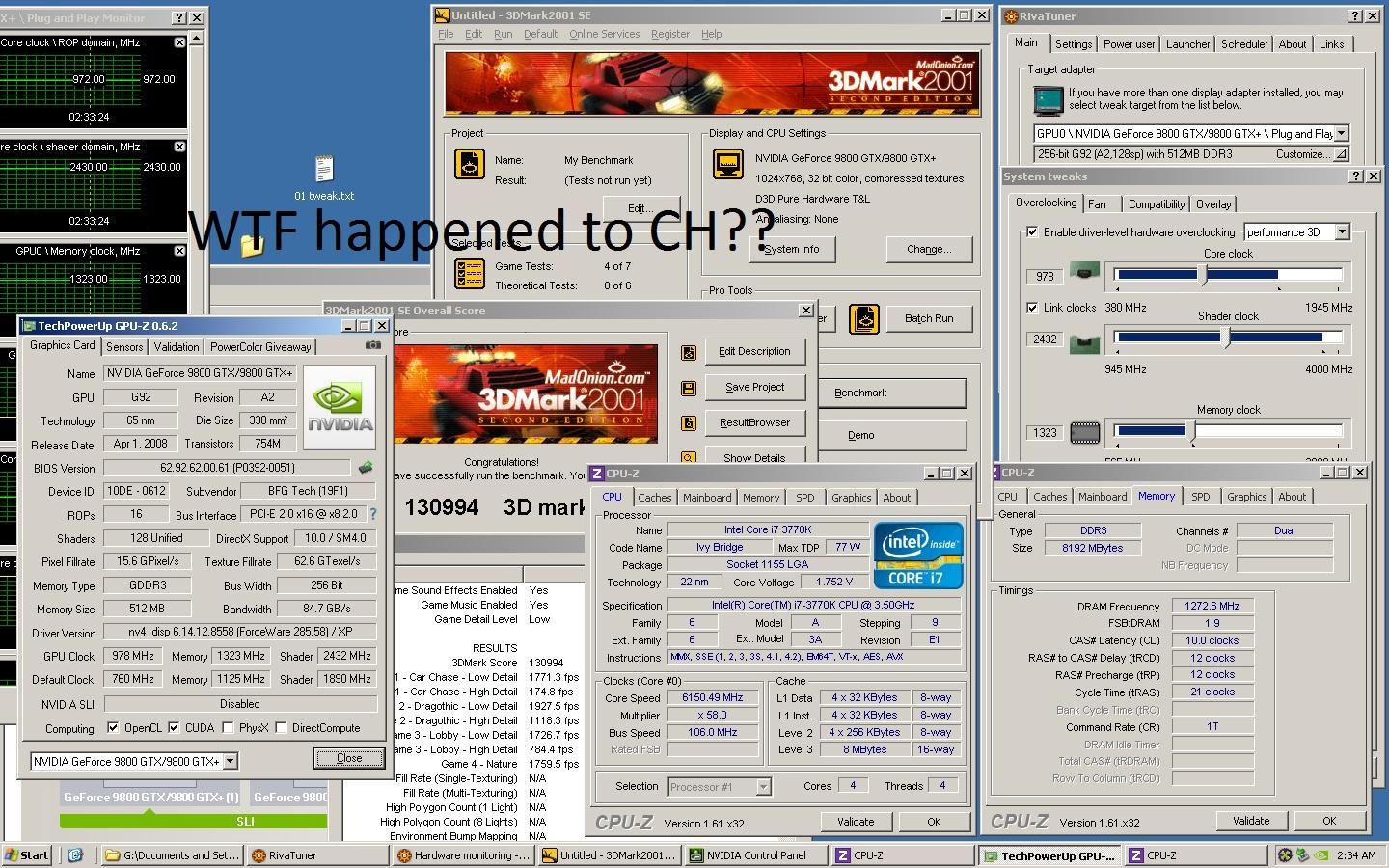Click the Batch Run button

(x=929, y=318)
